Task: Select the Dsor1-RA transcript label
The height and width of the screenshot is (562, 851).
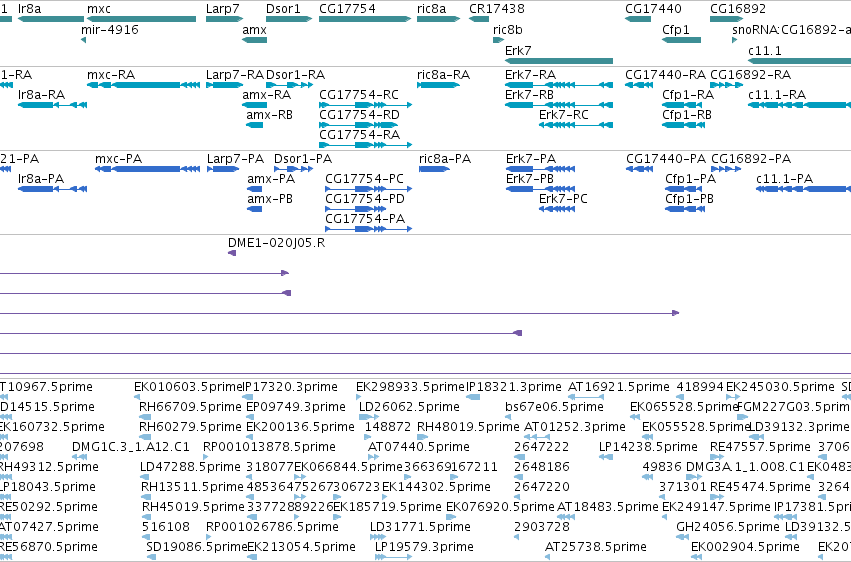Action: (x=295, y=74)
